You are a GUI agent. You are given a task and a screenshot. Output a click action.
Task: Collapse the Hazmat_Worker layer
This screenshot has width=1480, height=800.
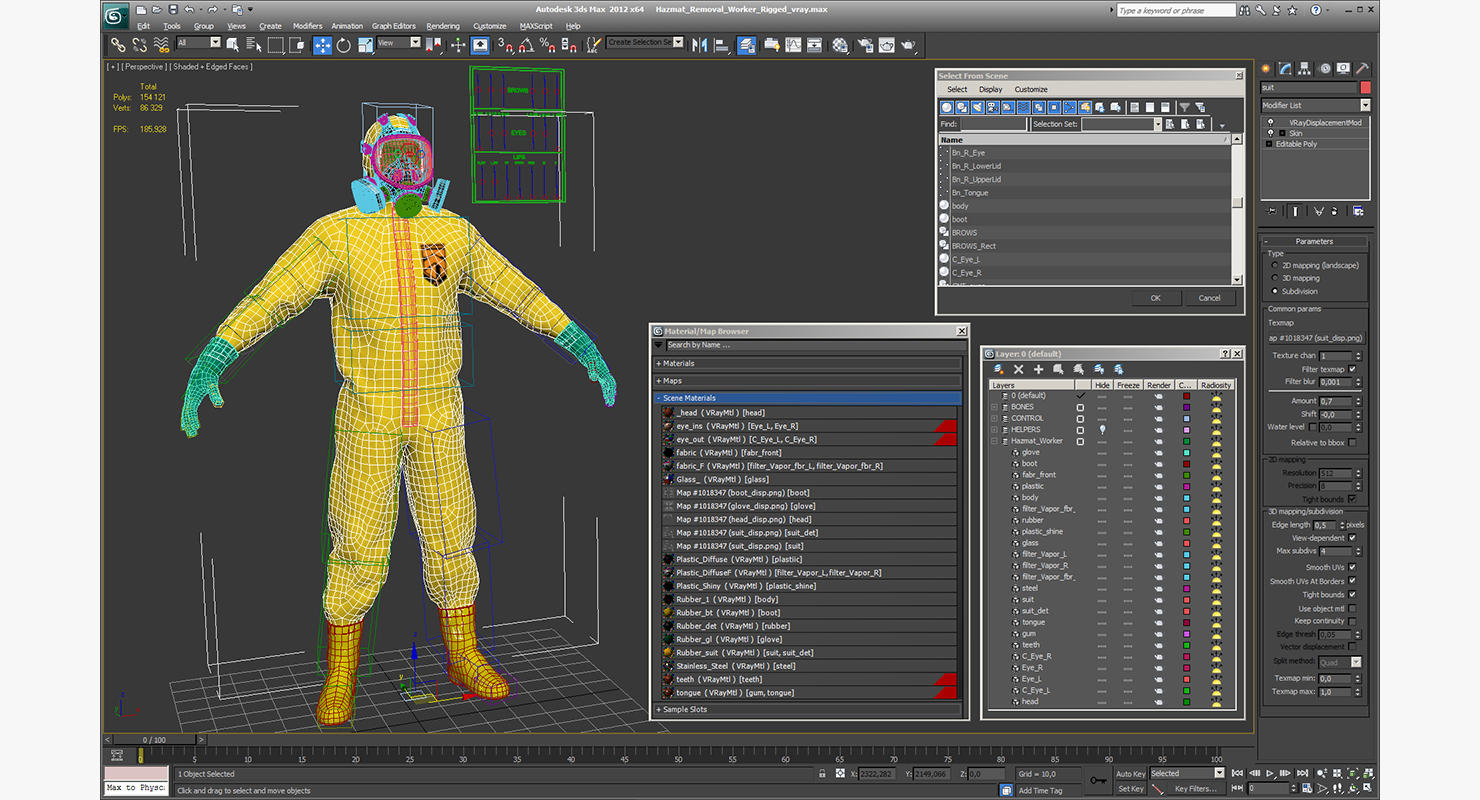[x=994, y=441]
